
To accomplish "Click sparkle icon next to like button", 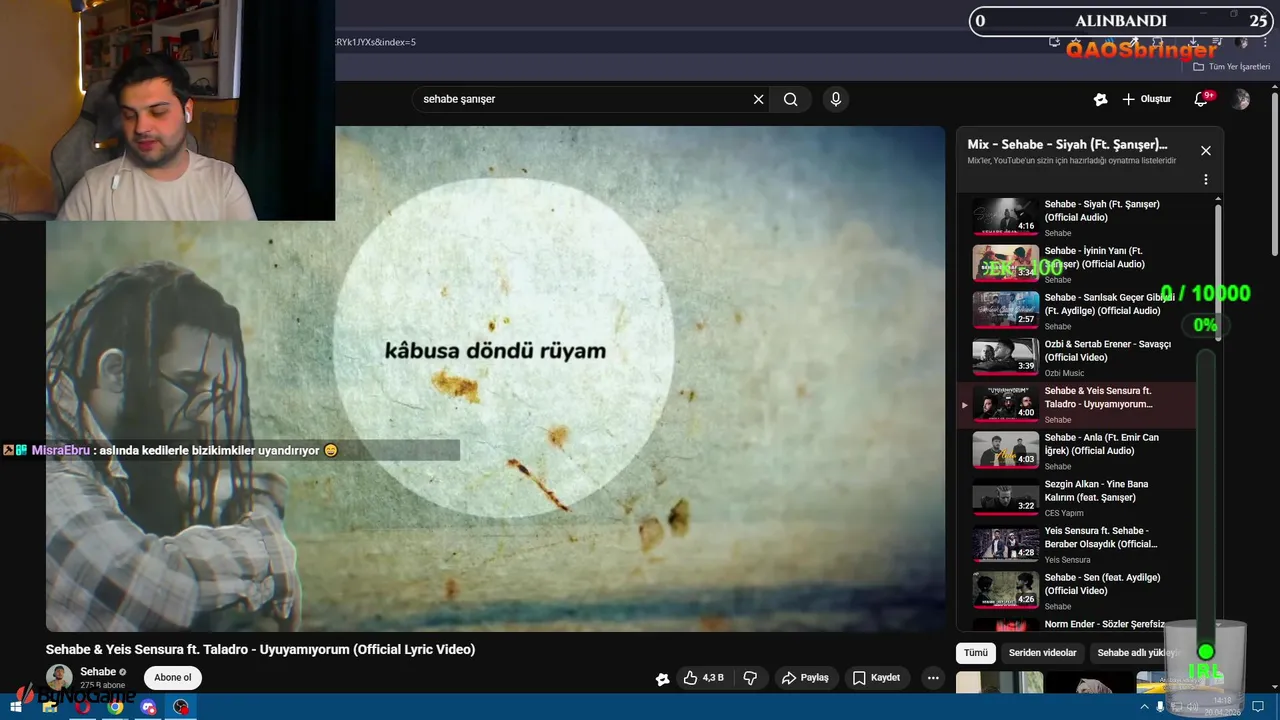I will (662, 678).
